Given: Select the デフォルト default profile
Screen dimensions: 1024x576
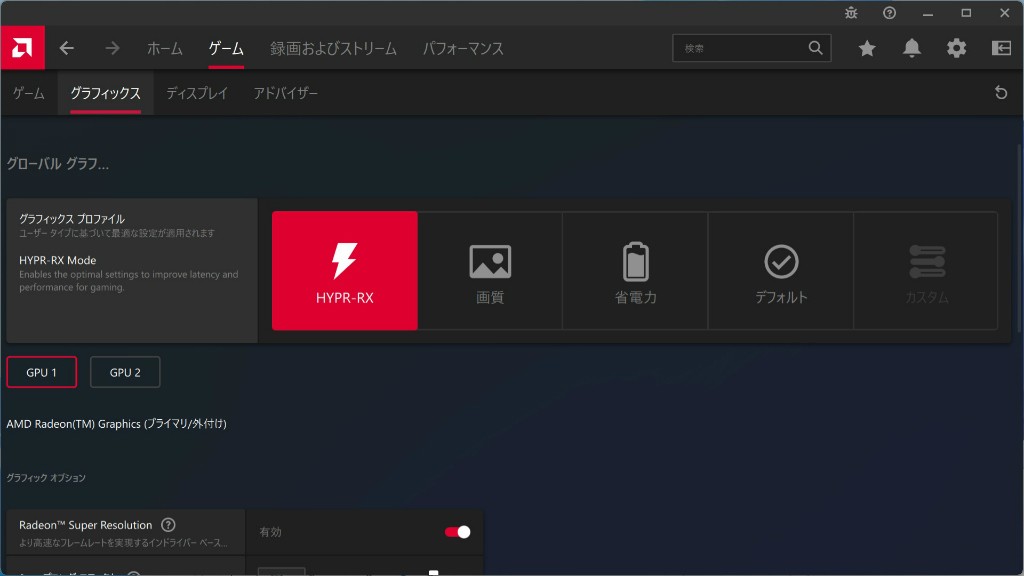Looking at the screenshot, I should pos(781,270).
